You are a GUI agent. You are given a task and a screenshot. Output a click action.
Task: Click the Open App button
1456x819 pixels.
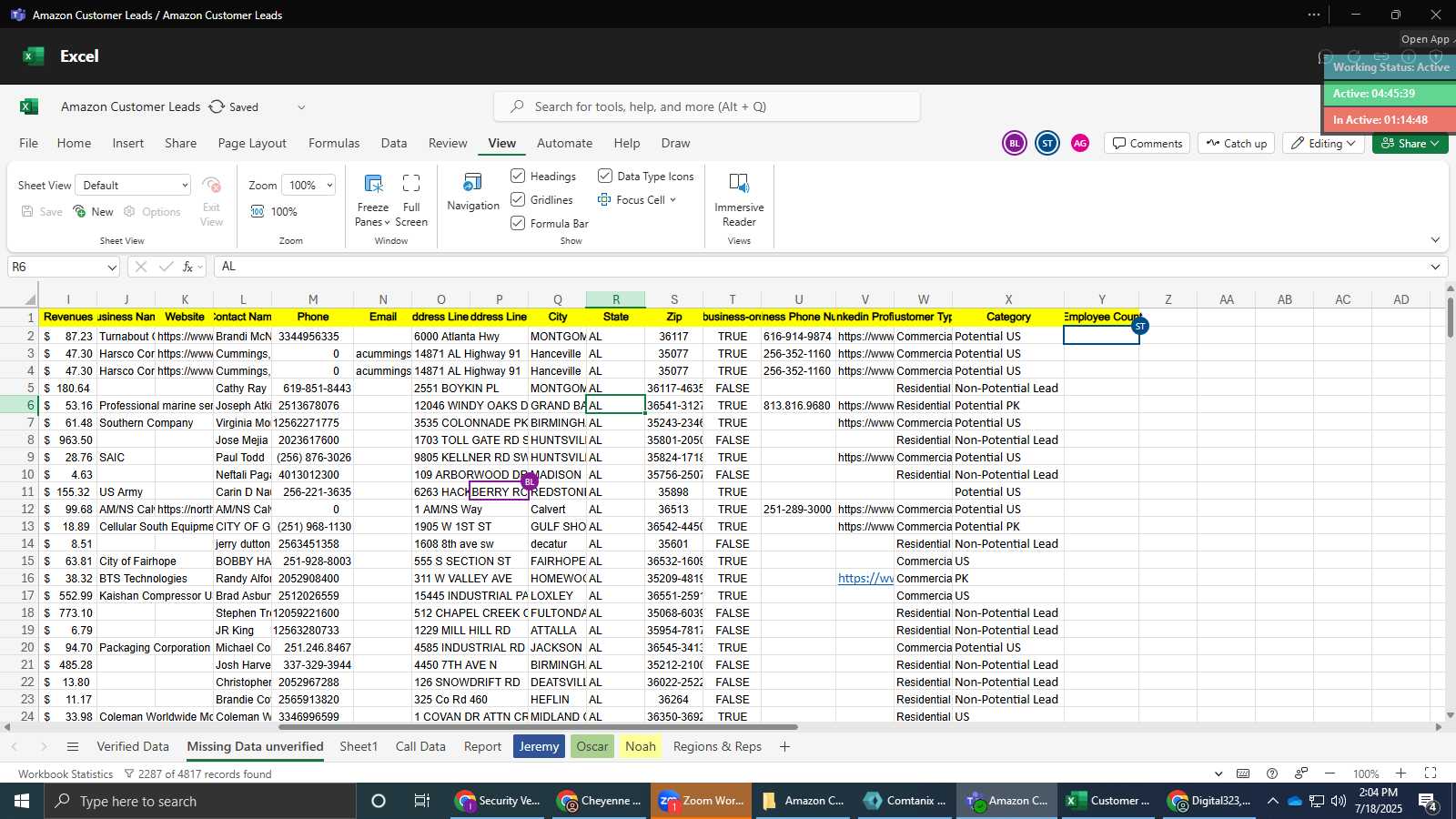(1425, 39)
